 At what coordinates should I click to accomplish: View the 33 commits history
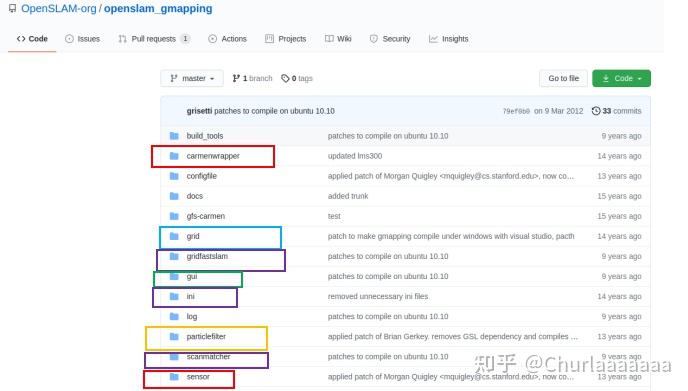pyautogui.click(x=616, y=111)
